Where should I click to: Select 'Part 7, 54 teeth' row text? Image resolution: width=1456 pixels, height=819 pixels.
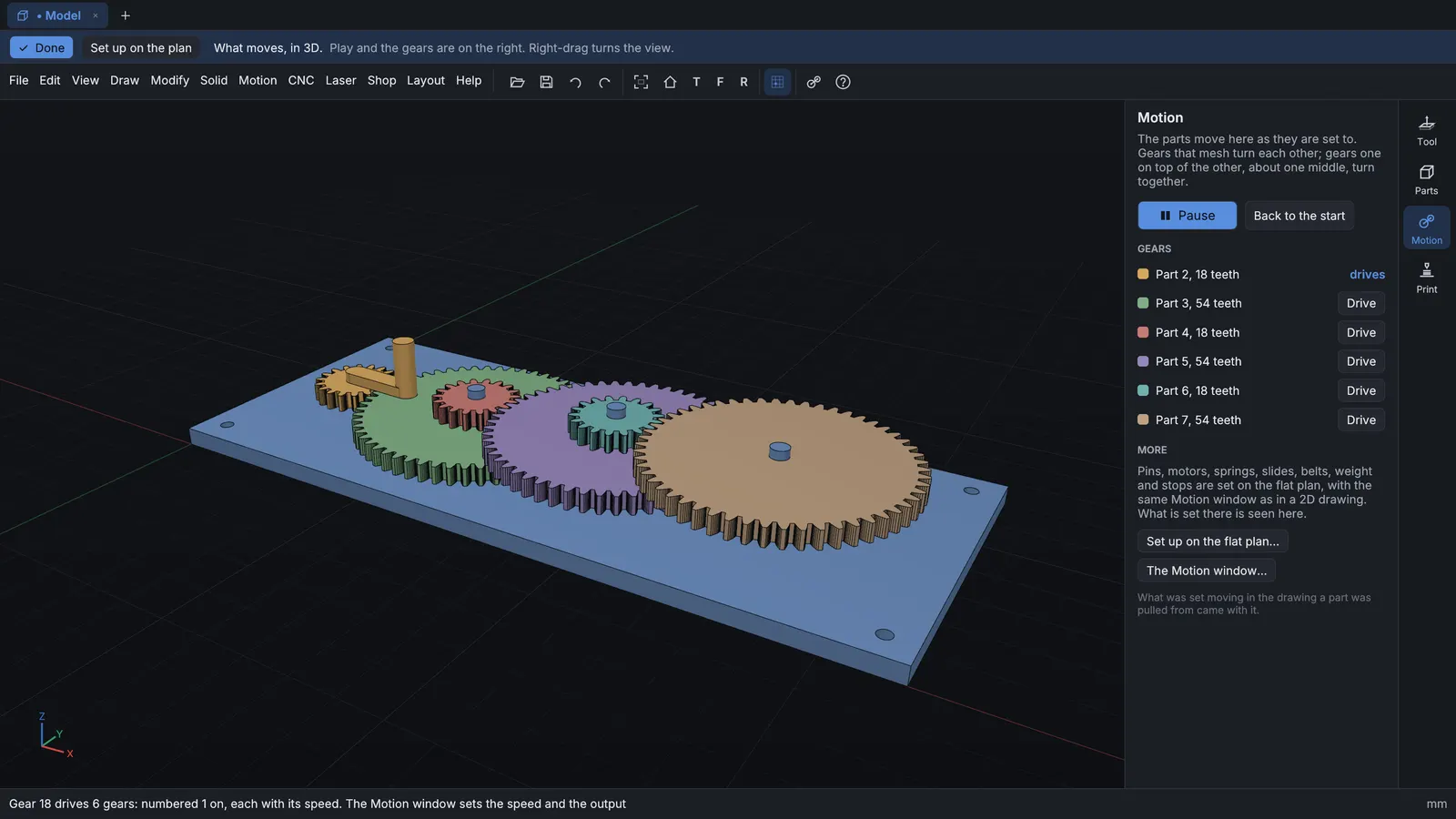point(1198,420)
